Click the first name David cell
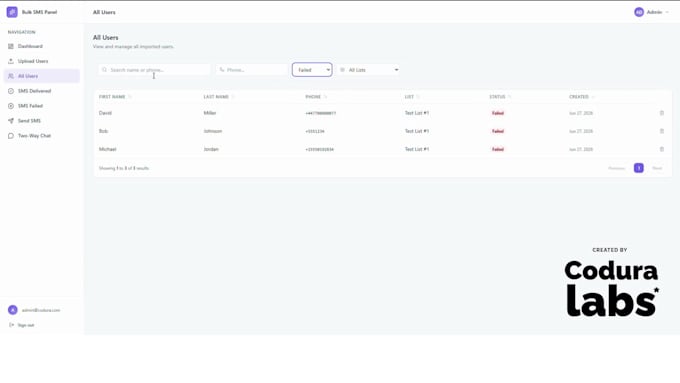Viewport: 680px width, 383px height. pyautogui.click(x=105, y=113)
